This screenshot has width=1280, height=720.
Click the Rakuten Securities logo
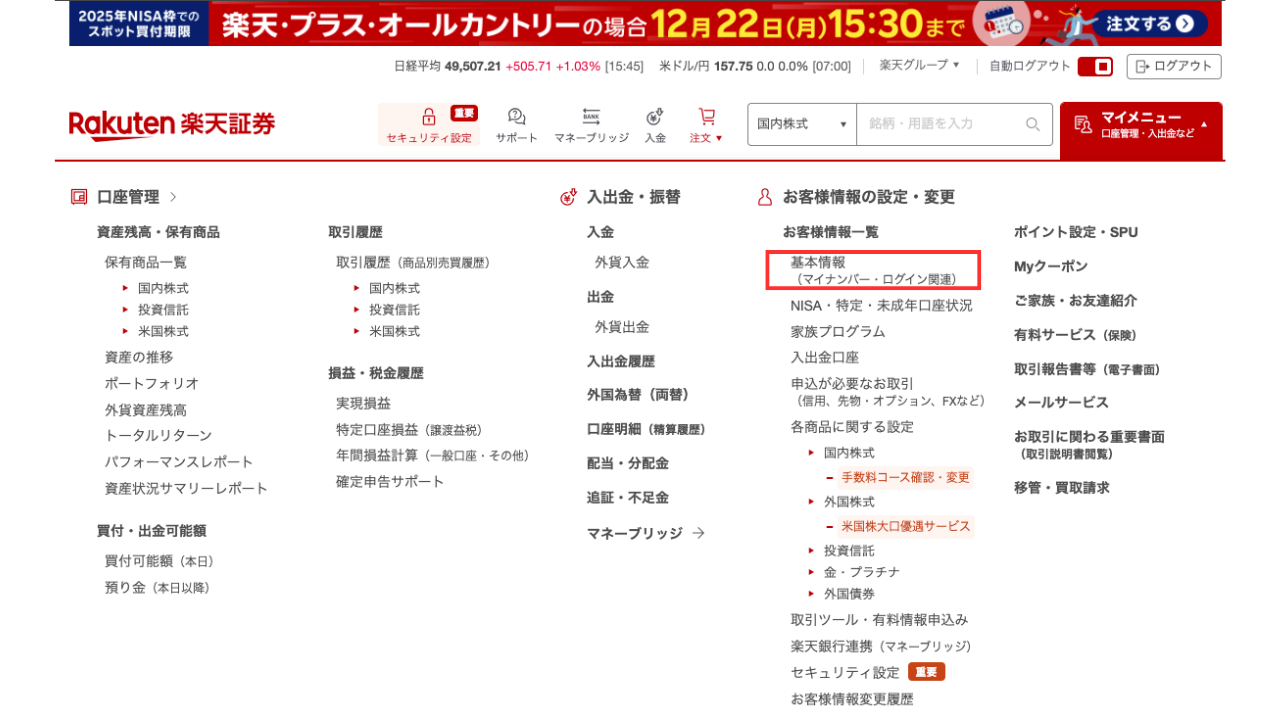click(x=172, y=125)
